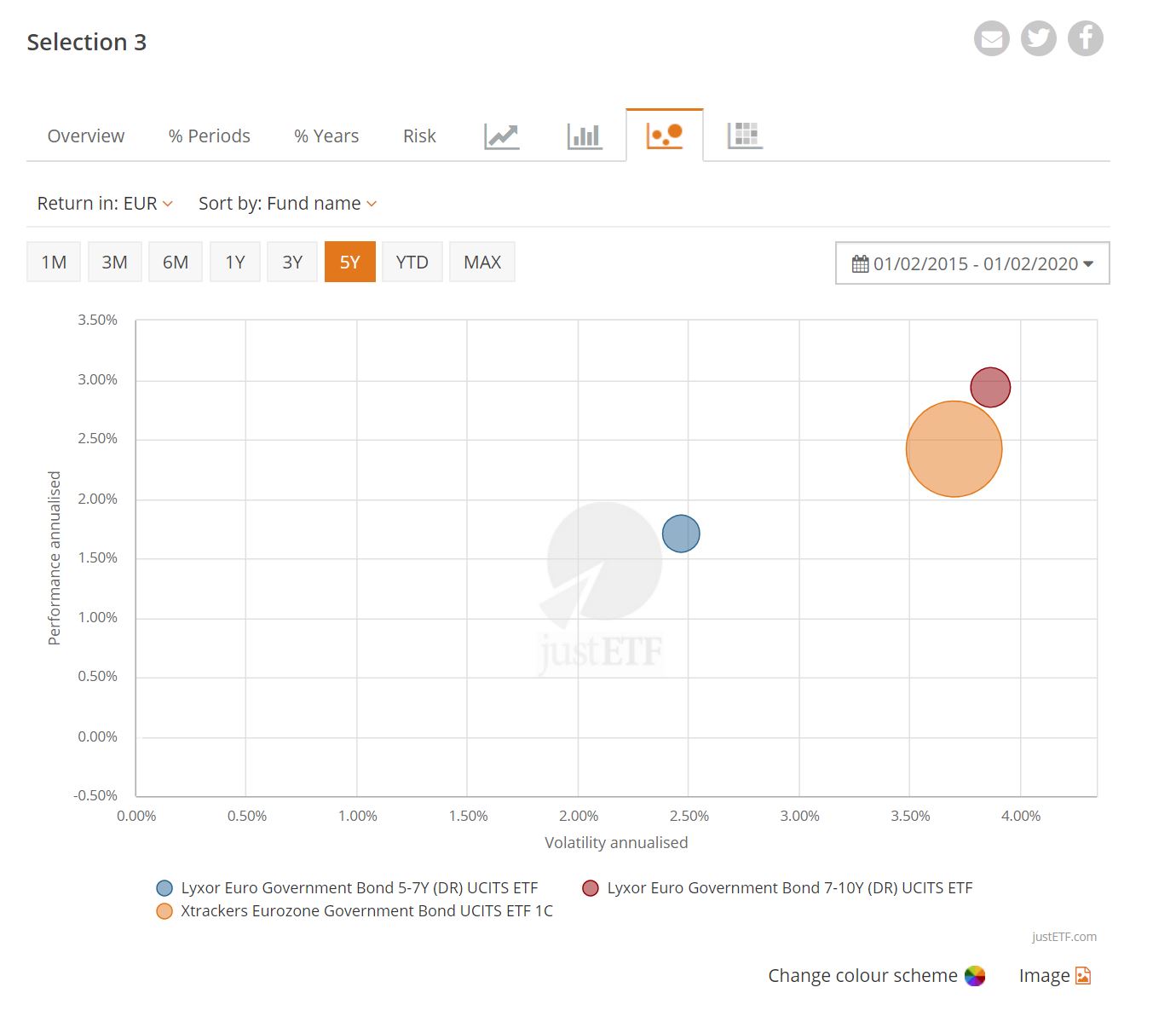Share selection on Twitter
Screen dimensions: 1176x1022
click(1038, 38)
